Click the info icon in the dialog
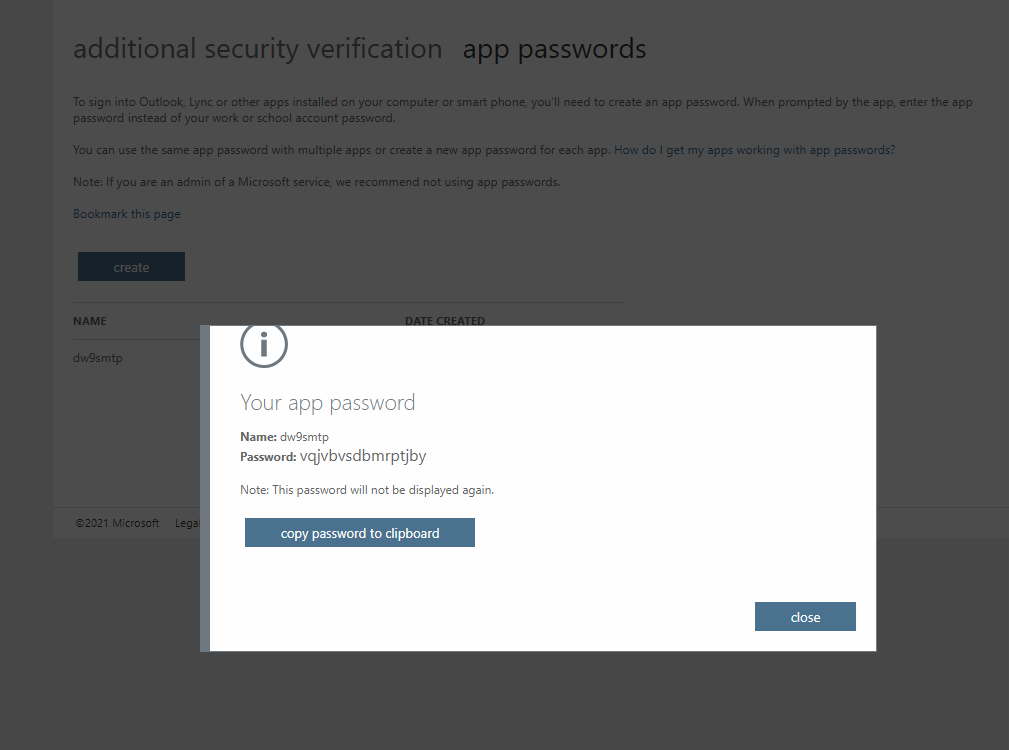Screen dimensions: 1009x750 264,346
